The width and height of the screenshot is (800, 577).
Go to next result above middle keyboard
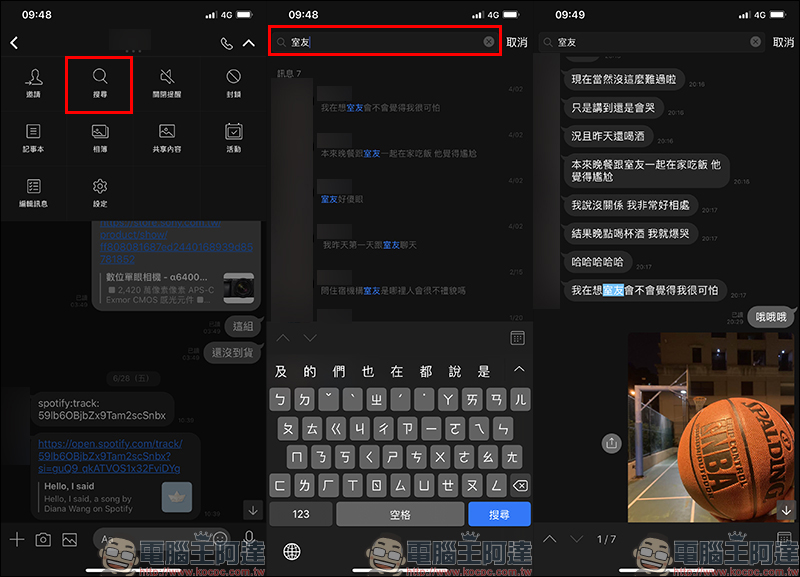(x=310, y=338)
